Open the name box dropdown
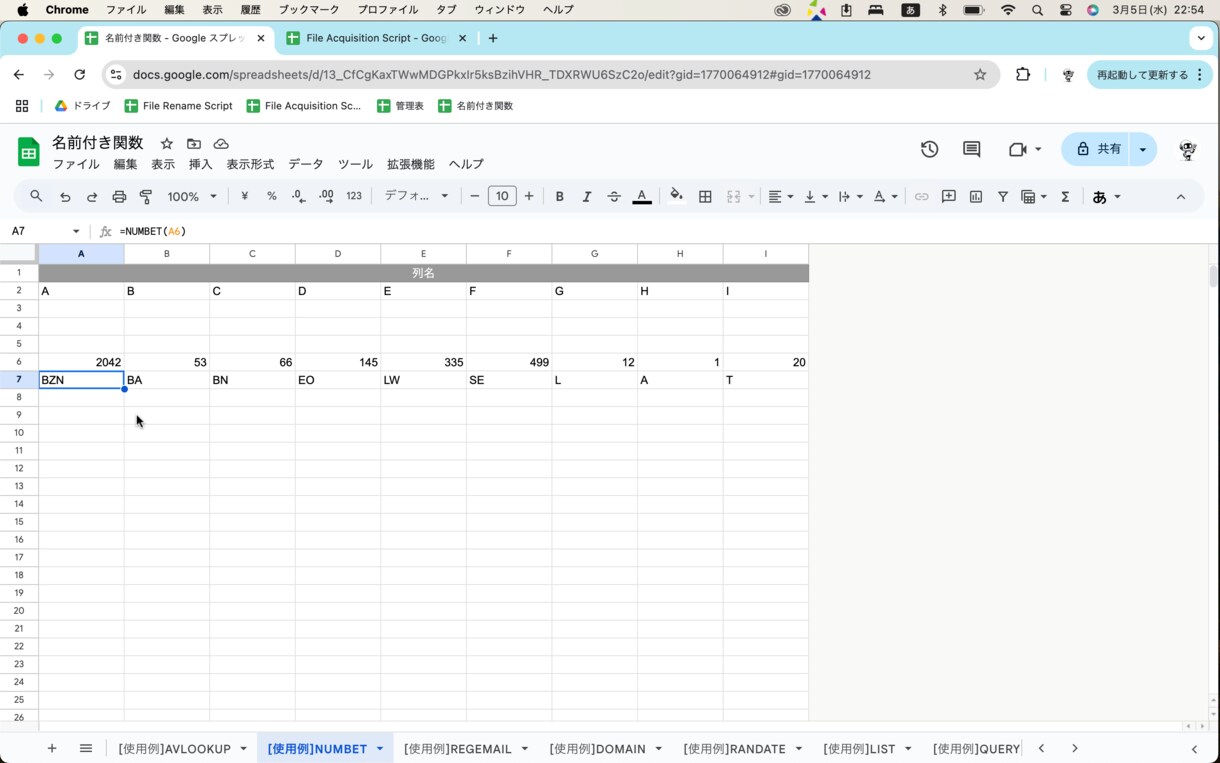 pyautogui.click(x=76, y=231)
